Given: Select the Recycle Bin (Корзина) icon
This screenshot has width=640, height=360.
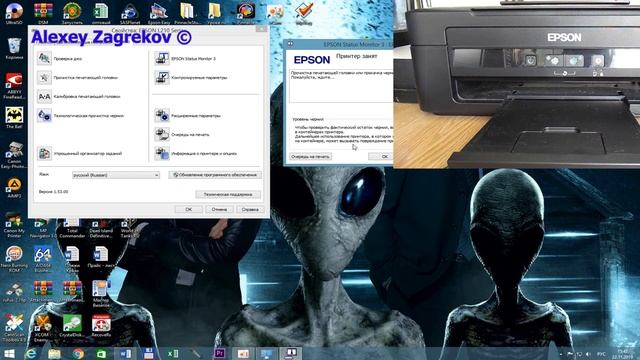Looking at the screenshot, I should [14, 49].
